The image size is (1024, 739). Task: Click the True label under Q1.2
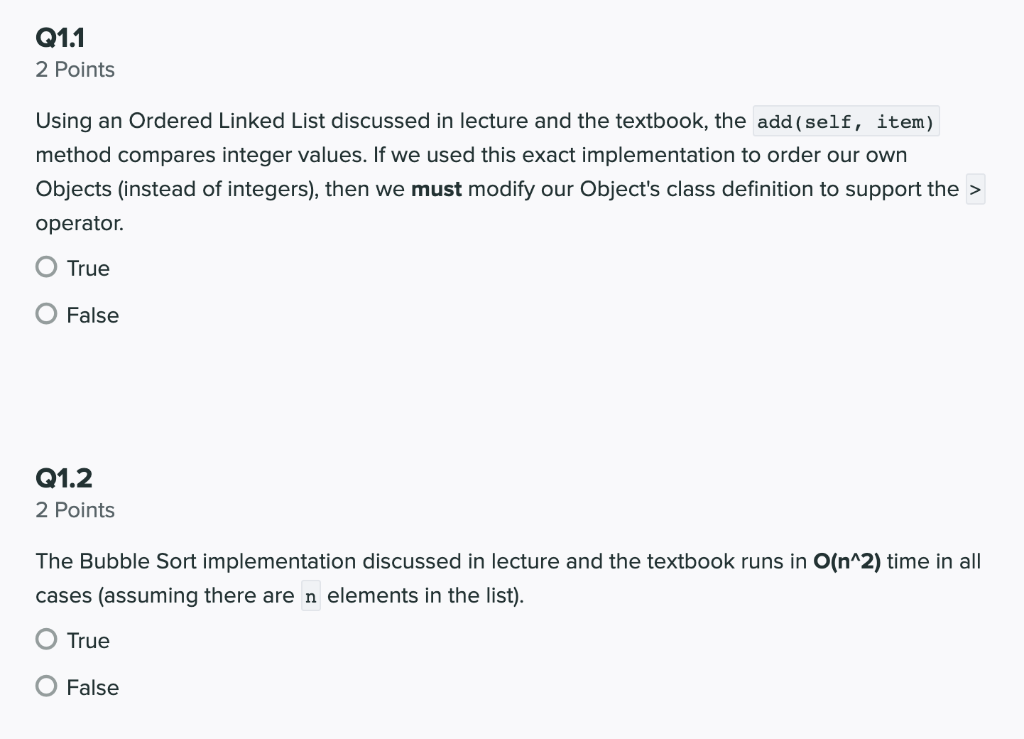pyautogui.click(x=87, y=640)
